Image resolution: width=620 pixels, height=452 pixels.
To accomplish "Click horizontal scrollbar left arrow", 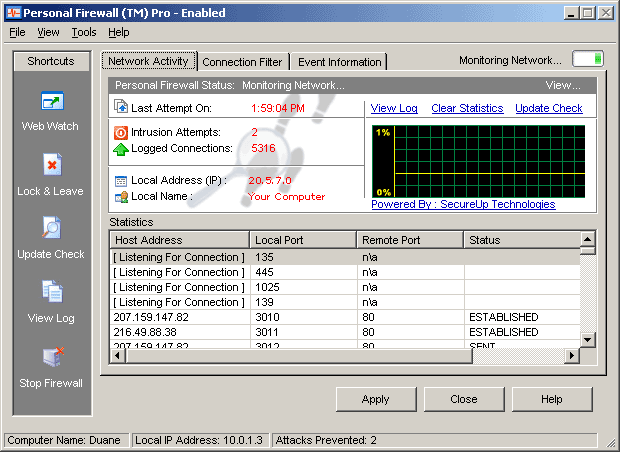I will [117, 356].
